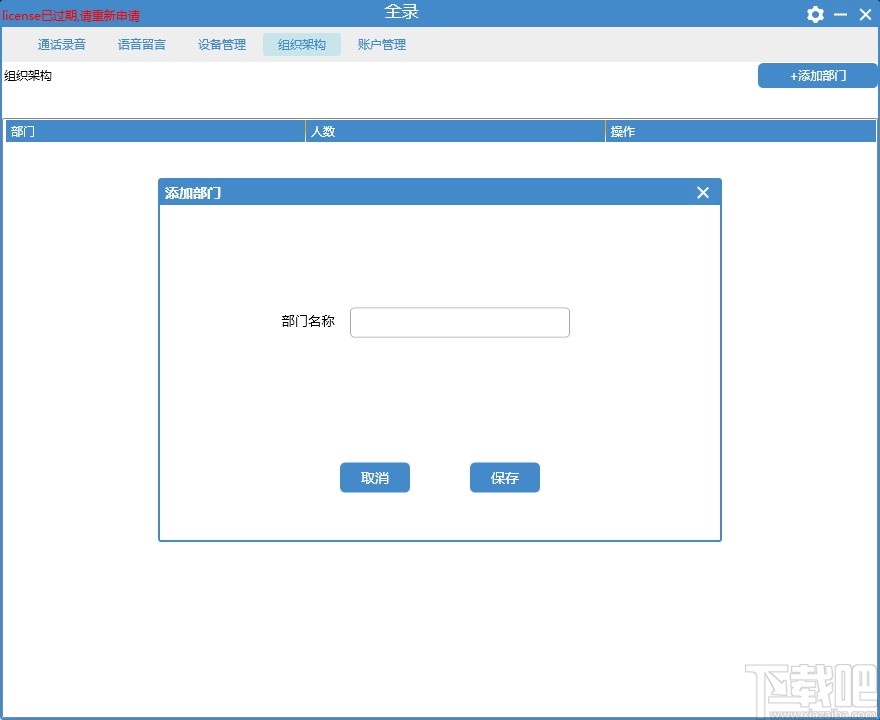Switch to the 语音留言 tab
Image resolution: width=880 pixels, height=720 pixels.
point(141,44)
